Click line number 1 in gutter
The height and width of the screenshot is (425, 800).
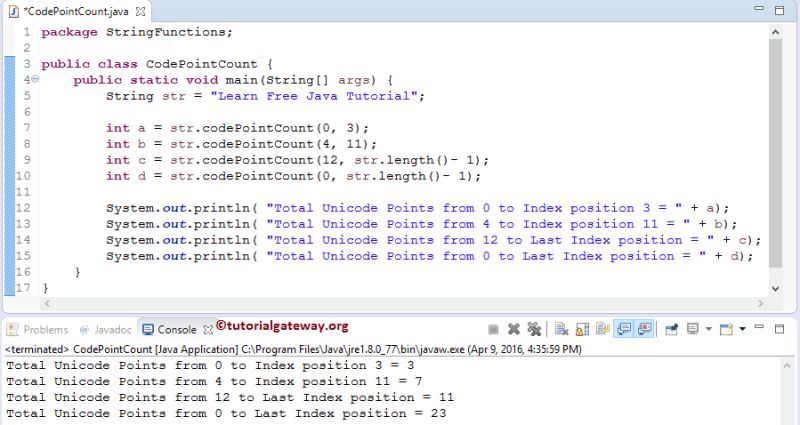tap(27, 32)
